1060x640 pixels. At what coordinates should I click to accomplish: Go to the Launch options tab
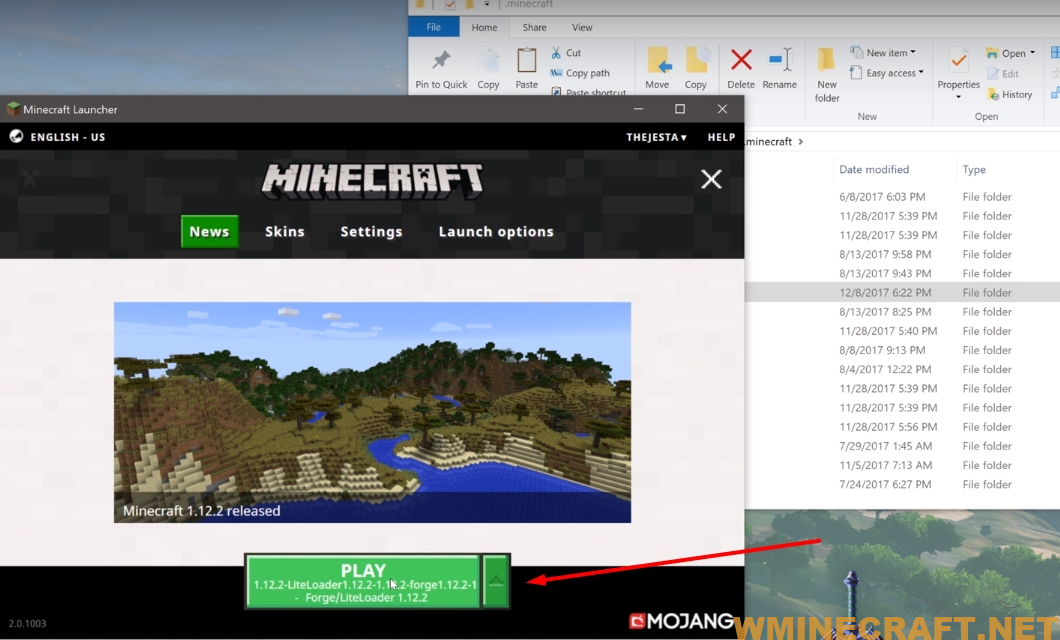(496, 232)
